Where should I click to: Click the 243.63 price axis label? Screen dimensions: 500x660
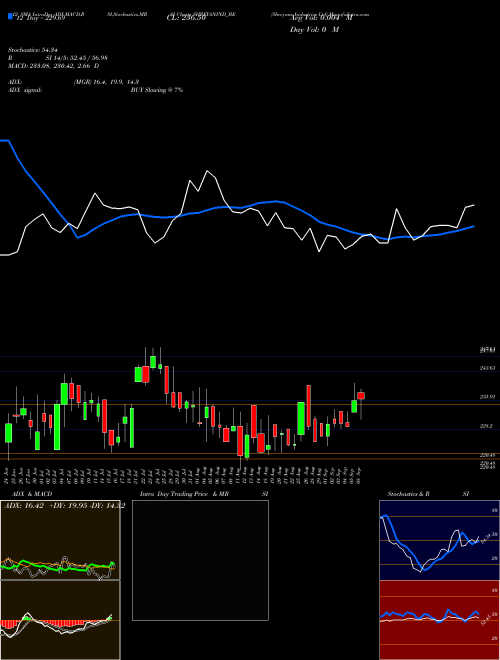click(x=487, y=368)
